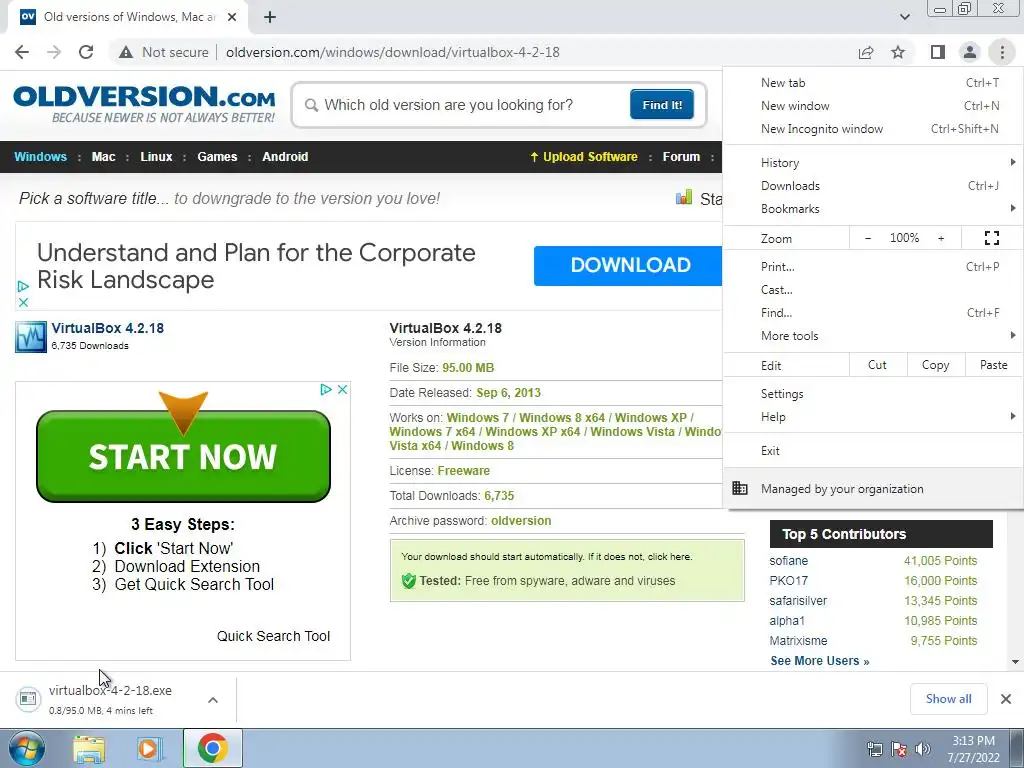Click Managed by your organization entry
1024x768 pixels.
tap(873, 489)
